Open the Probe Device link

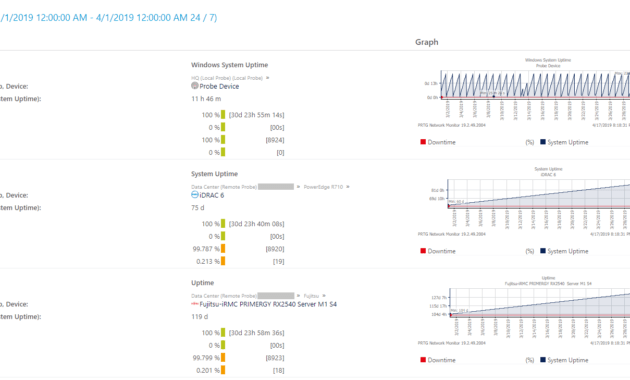tap(219, 86)
